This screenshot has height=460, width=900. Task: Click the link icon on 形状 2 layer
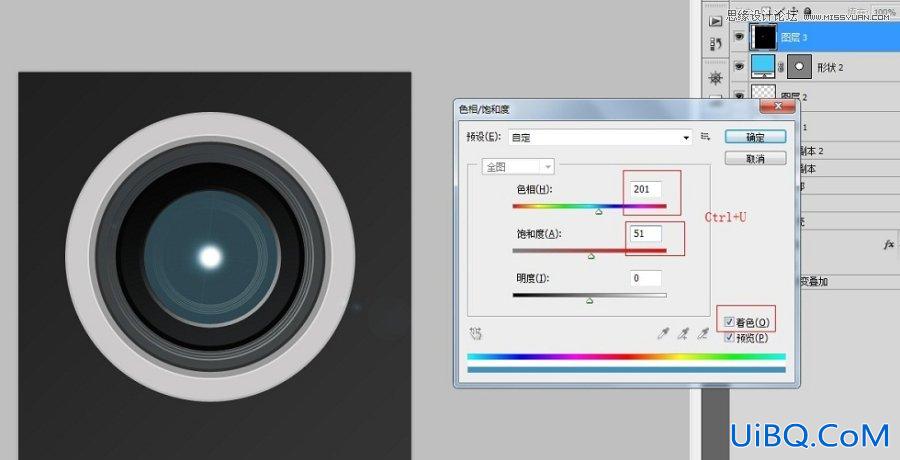(x=781, y=67)
